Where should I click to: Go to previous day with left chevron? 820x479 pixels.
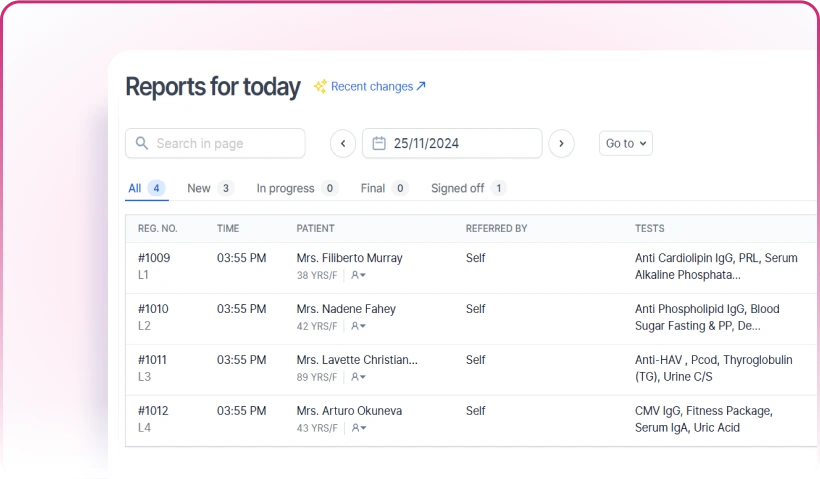click(343, 143)
